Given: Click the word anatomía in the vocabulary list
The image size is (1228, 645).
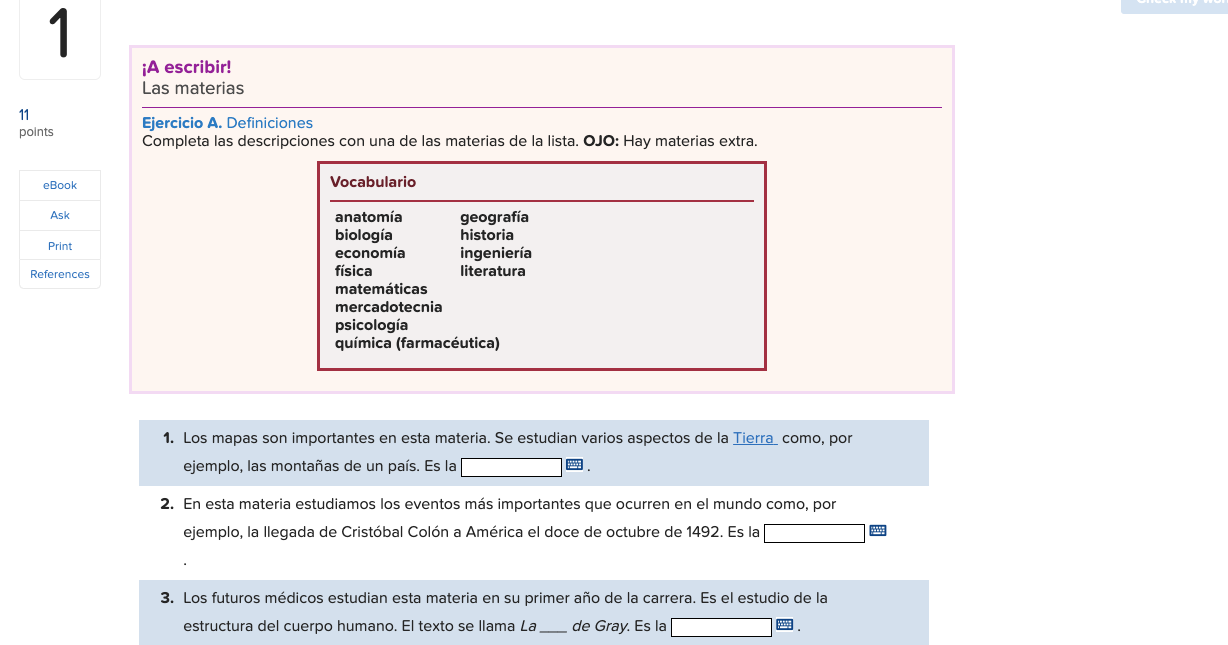Looking at the screenshot, I should (x=368, y=216).
